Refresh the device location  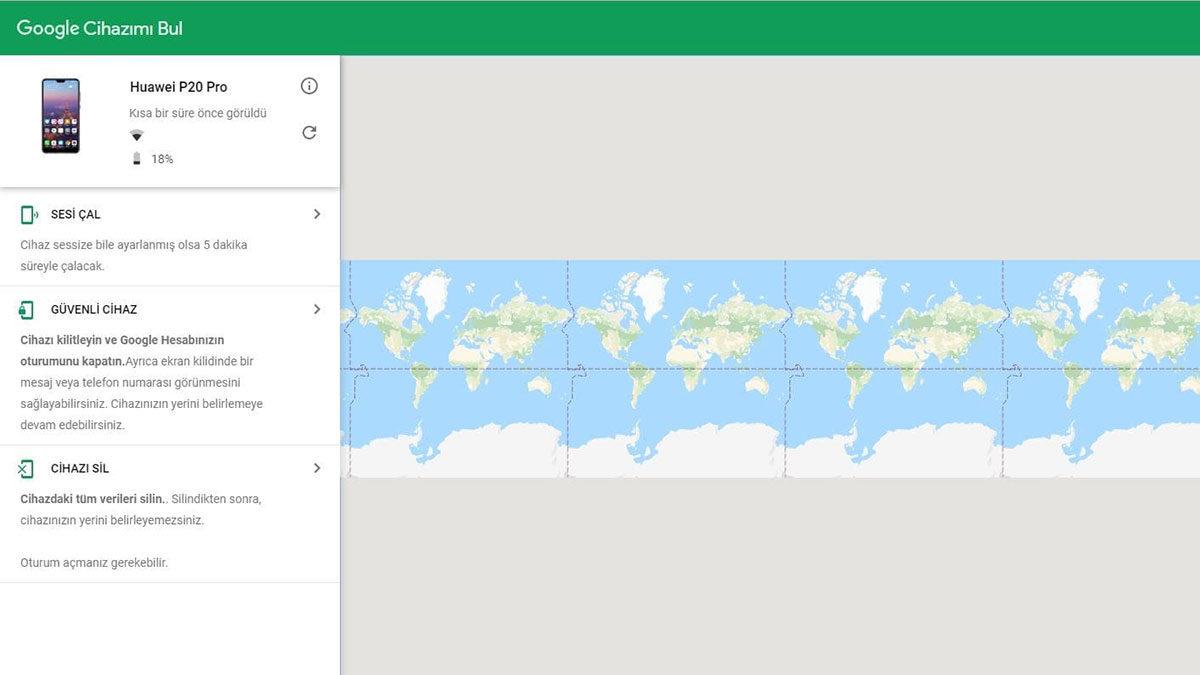click(x=309, y=133)
